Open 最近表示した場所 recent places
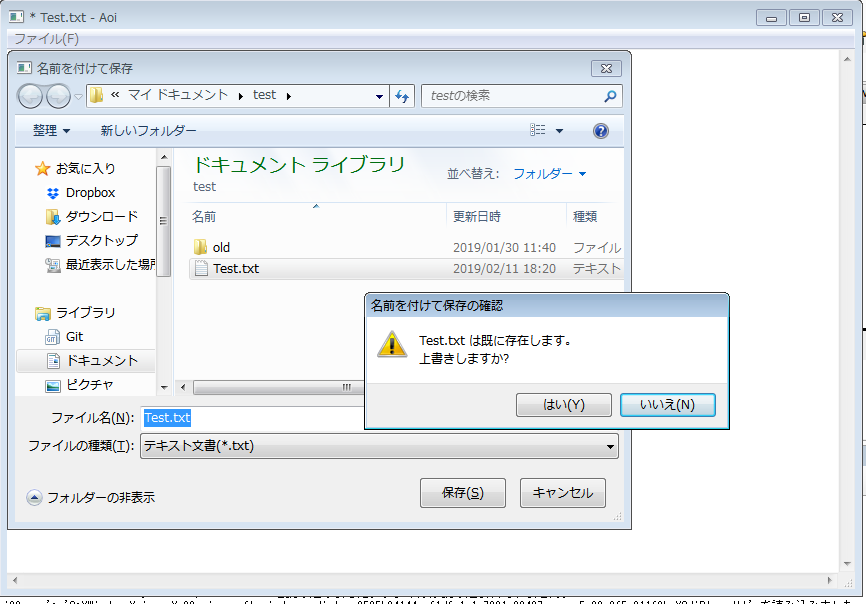 point(100,265)
